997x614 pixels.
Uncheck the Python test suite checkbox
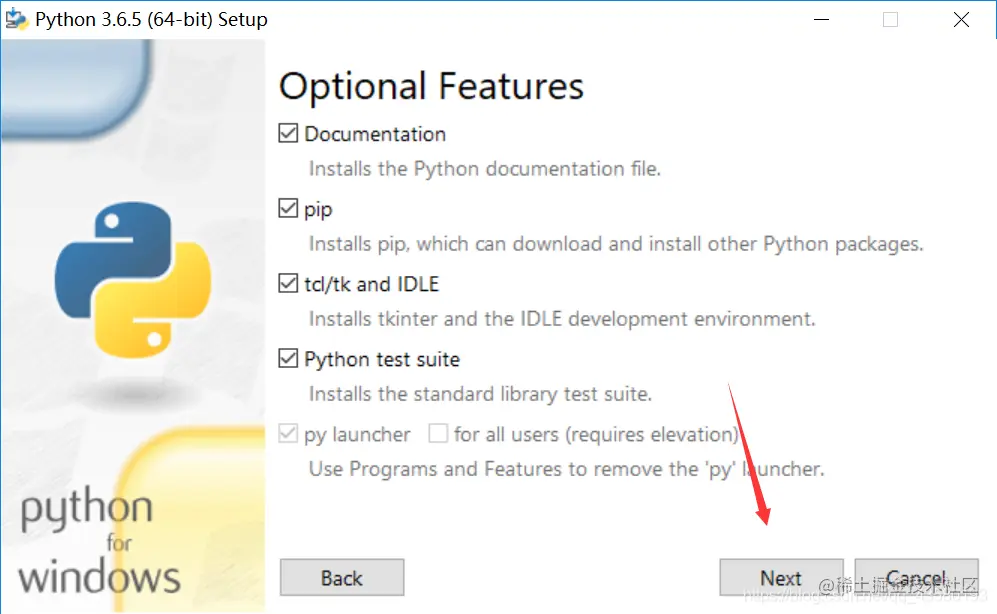pos(288,358)
